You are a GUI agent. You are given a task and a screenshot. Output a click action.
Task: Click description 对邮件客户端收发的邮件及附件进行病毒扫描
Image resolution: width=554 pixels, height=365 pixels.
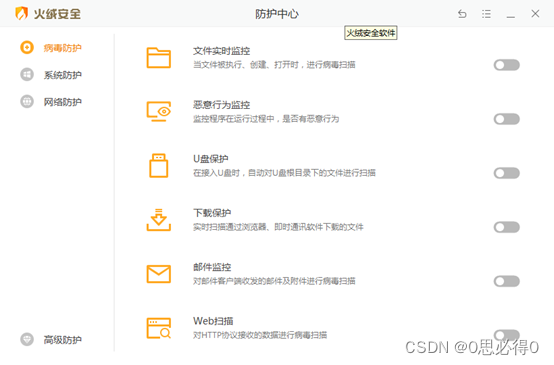coord(274,281)
